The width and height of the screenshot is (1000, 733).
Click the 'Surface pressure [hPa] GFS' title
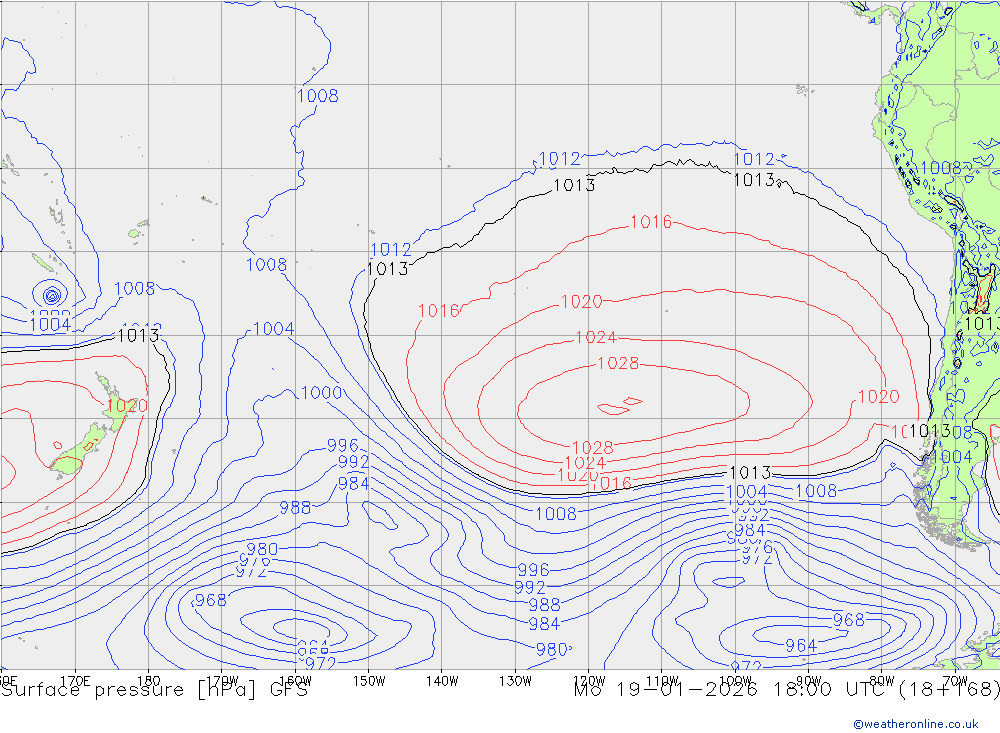tap(154, 690)
